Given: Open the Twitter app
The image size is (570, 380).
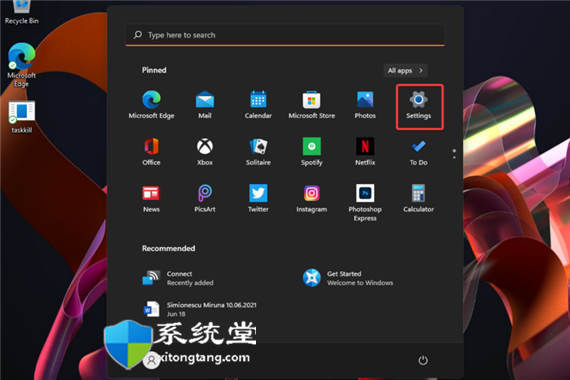Looking at the screenshot, I should click(258, 199).
